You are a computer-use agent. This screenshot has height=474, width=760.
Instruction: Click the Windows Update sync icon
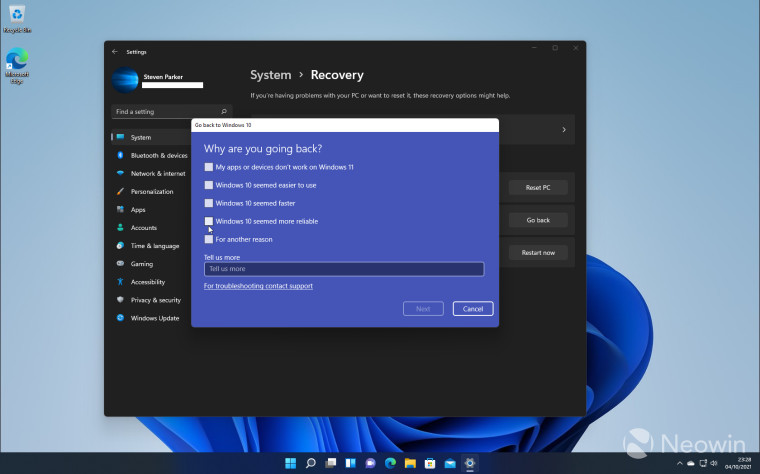pyautogui.click(x=120, y=318)
